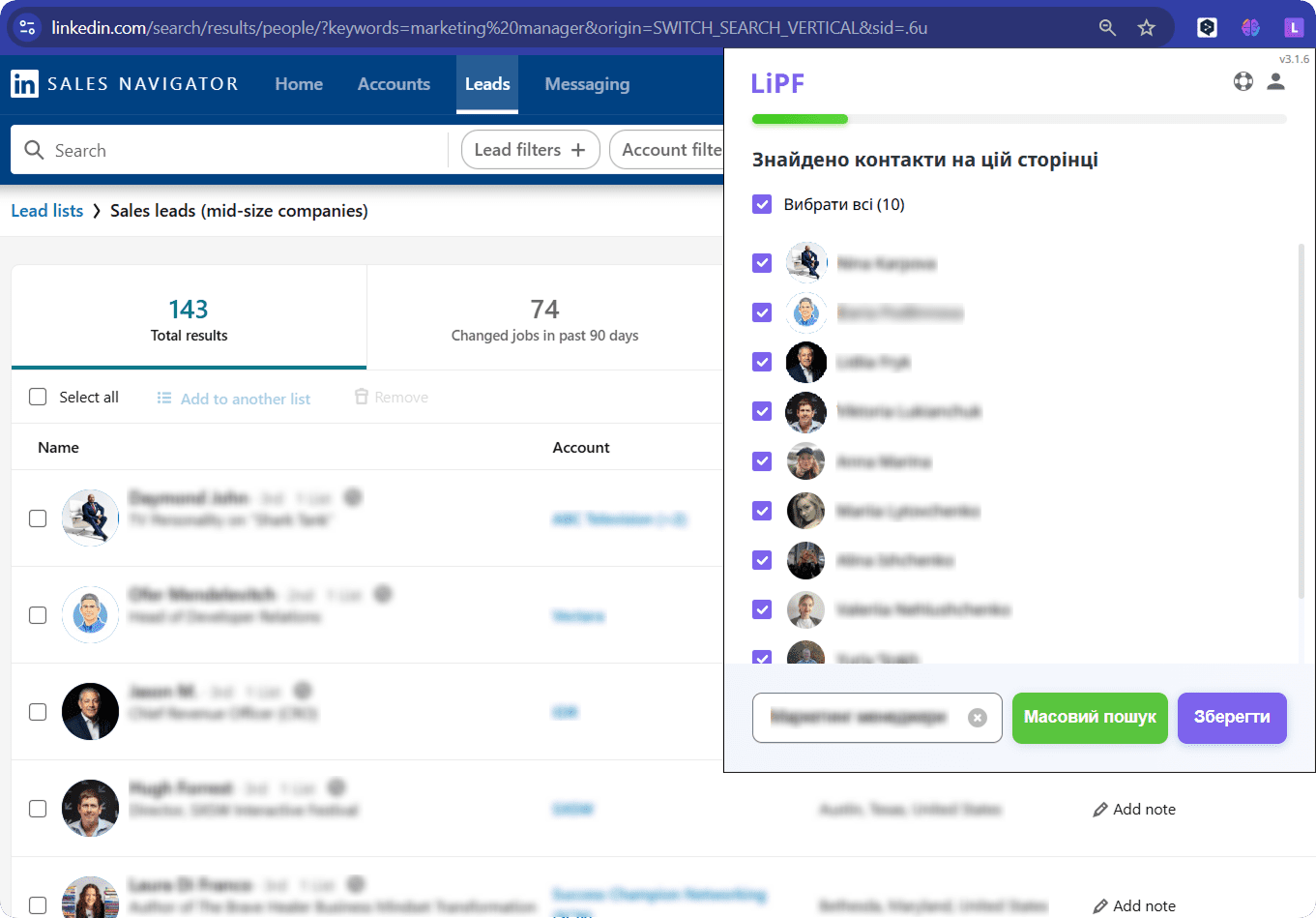The image size is (1316, 918).
Task: Expand the 'Lead filters +' button
Action: click(530, 150)
